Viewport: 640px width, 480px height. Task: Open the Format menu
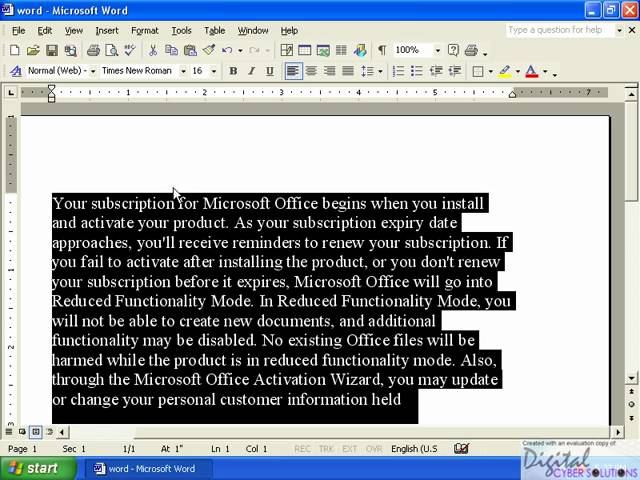pos(144,31)
